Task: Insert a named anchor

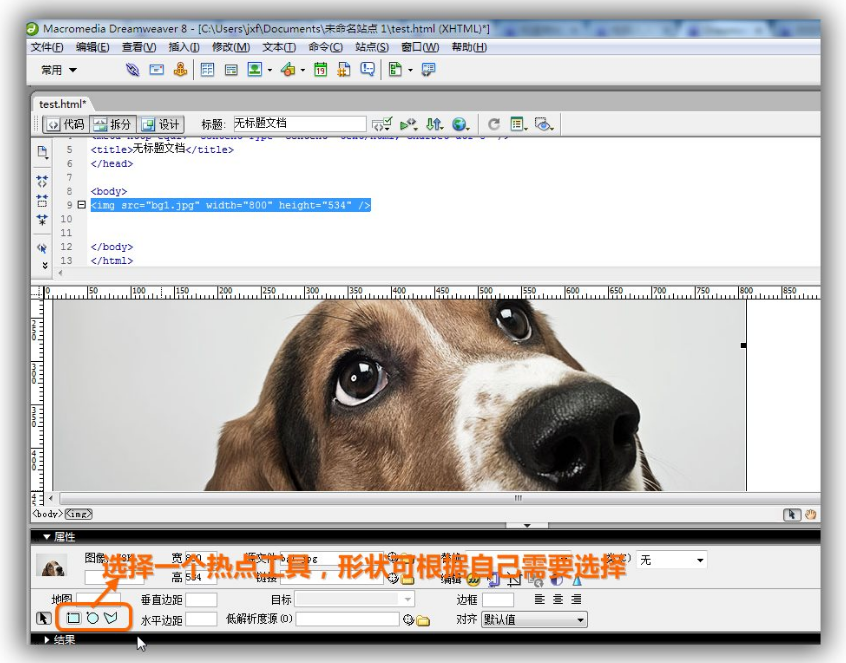Action: [x=180, y=70]
